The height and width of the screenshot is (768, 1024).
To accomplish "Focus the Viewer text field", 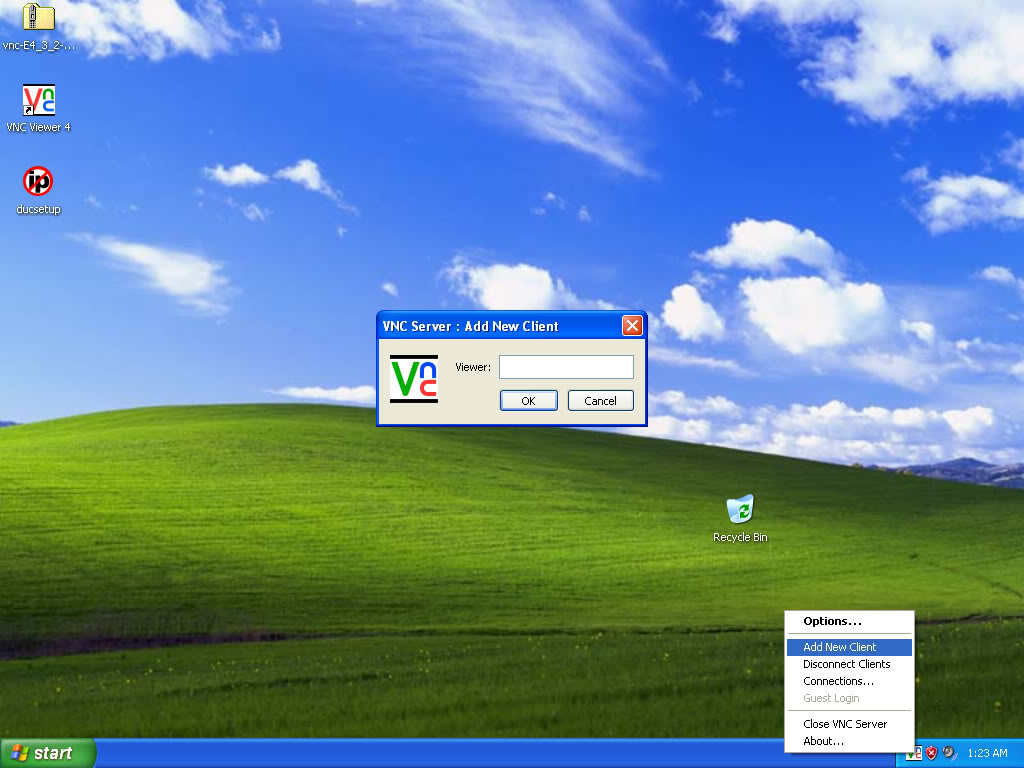I will click(566, 367).
